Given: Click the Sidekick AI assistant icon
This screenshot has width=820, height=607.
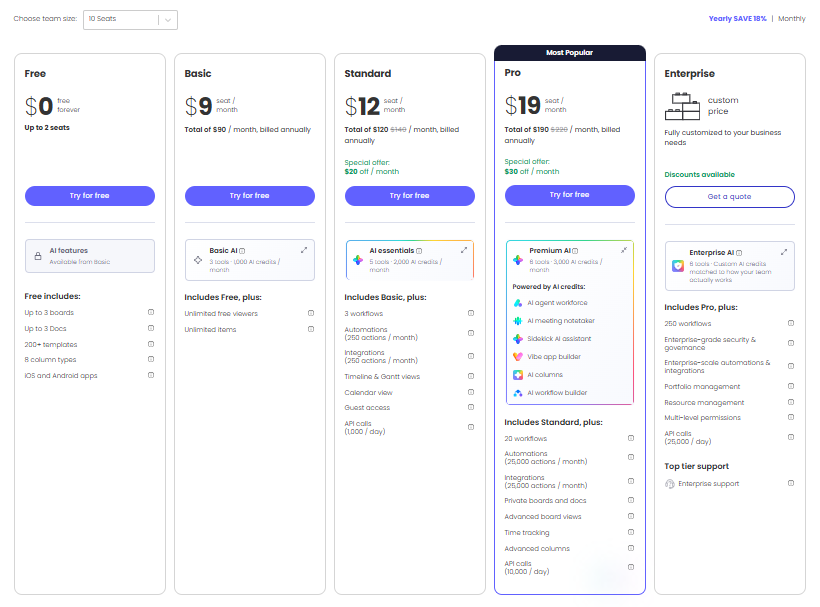Looking at the screenshot, I should pyautogui.click(x=518, y=339).
